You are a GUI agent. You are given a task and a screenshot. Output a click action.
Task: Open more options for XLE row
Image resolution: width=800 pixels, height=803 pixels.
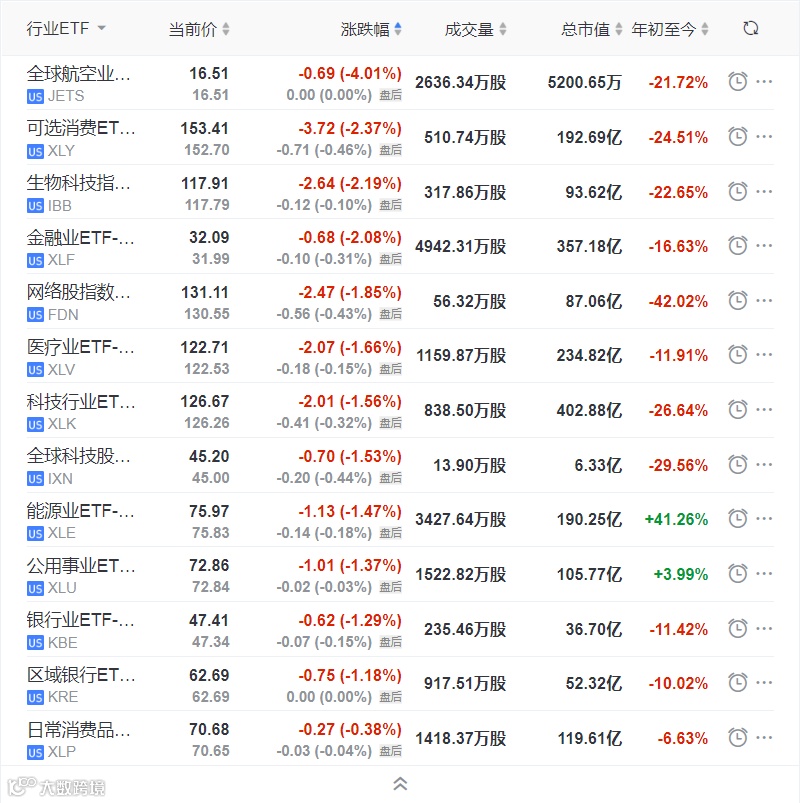764,518
